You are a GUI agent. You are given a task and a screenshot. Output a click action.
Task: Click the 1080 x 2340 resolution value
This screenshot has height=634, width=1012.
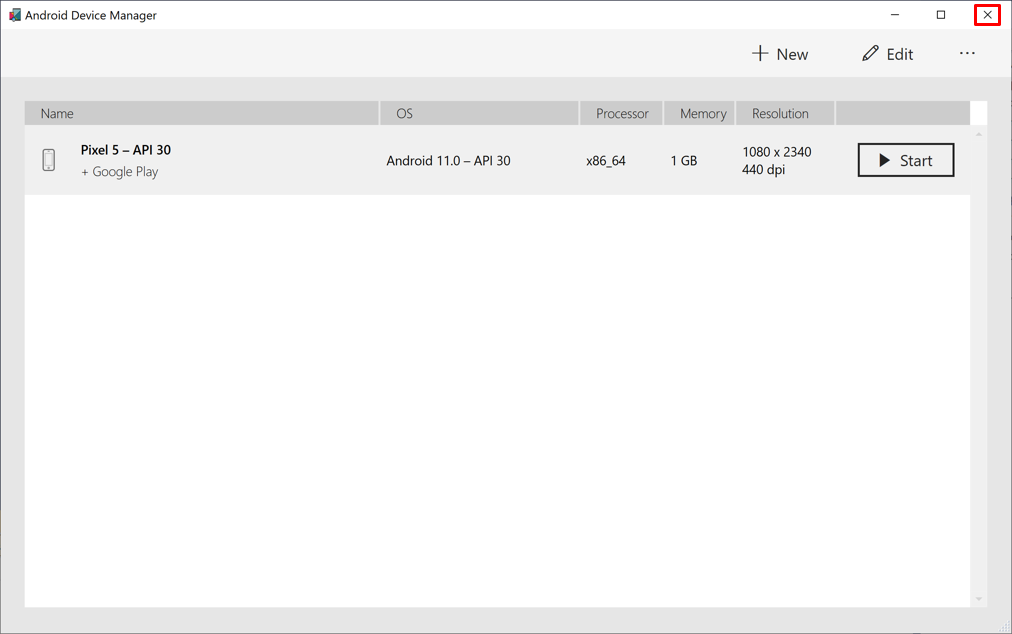click(776, 152)
